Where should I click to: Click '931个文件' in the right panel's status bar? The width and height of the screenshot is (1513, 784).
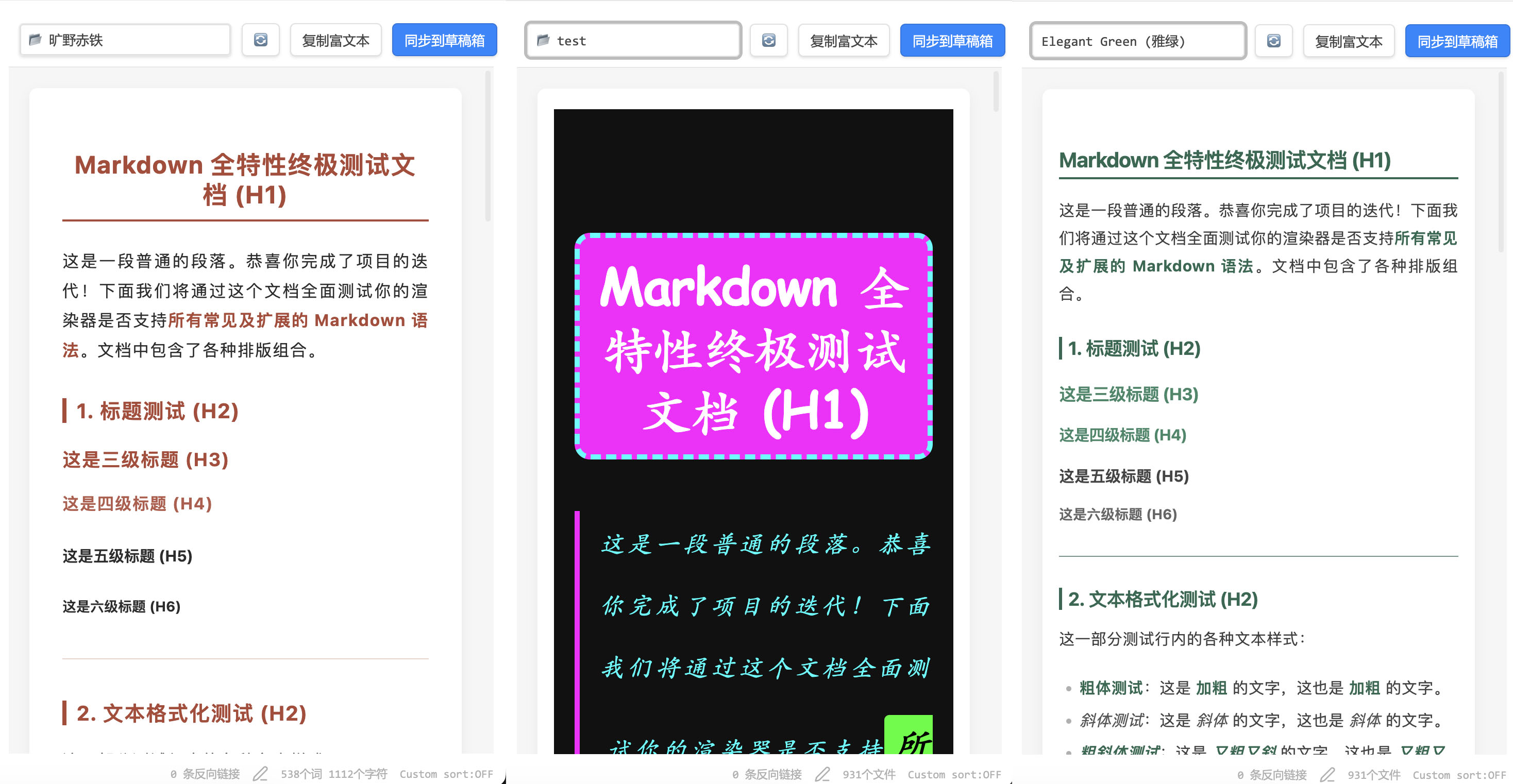tap(1374, 775)
